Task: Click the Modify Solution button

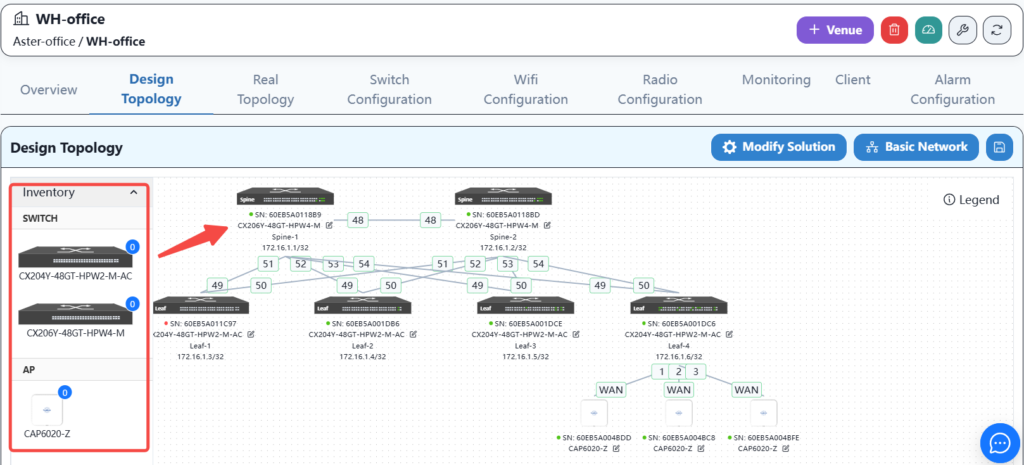Action: (x=779, y=147)
